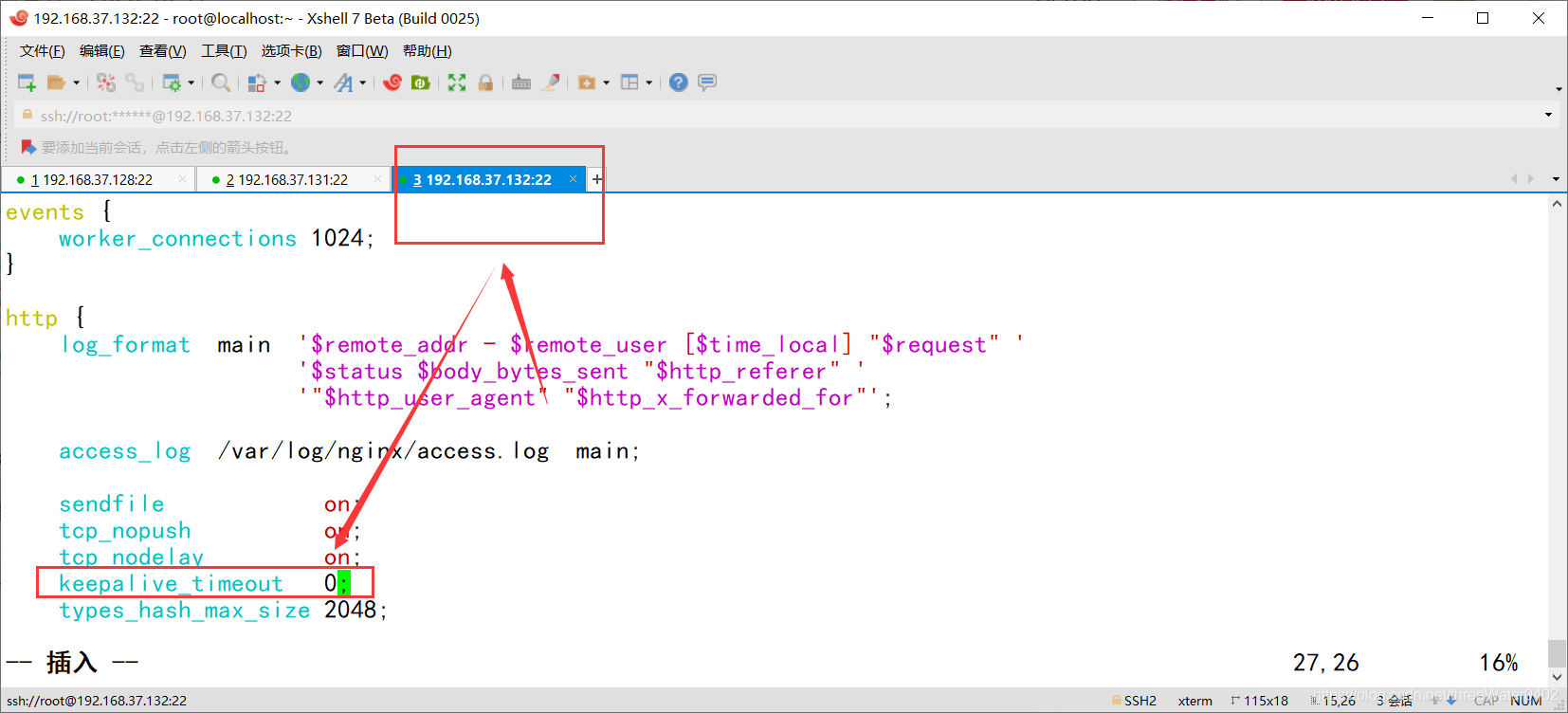Click the Disconnect icon in toolbar
This screenshot has height=713, width=1568.
106,82
